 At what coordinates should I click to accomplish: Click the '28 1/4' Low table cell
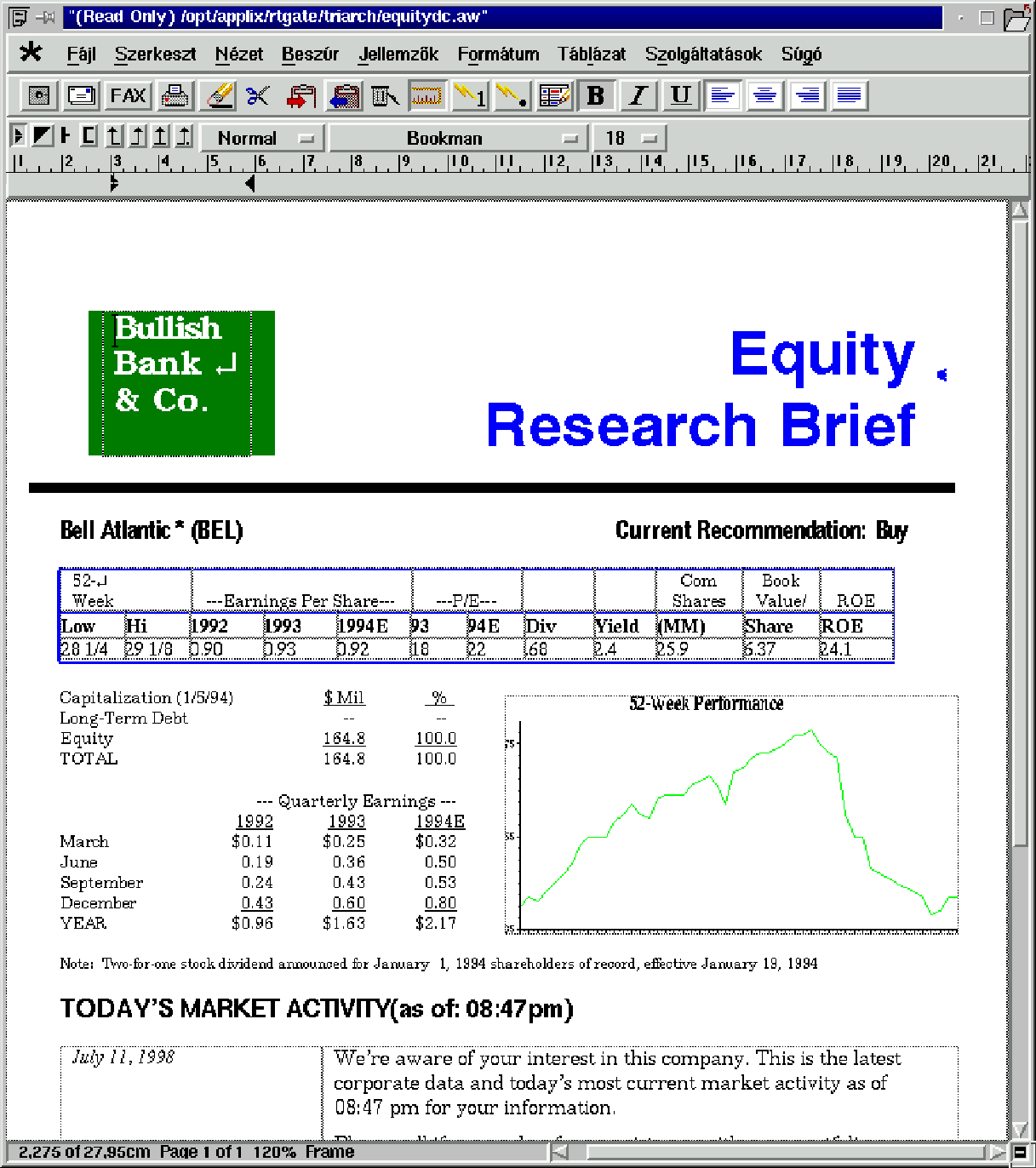[x=92, y=649]
